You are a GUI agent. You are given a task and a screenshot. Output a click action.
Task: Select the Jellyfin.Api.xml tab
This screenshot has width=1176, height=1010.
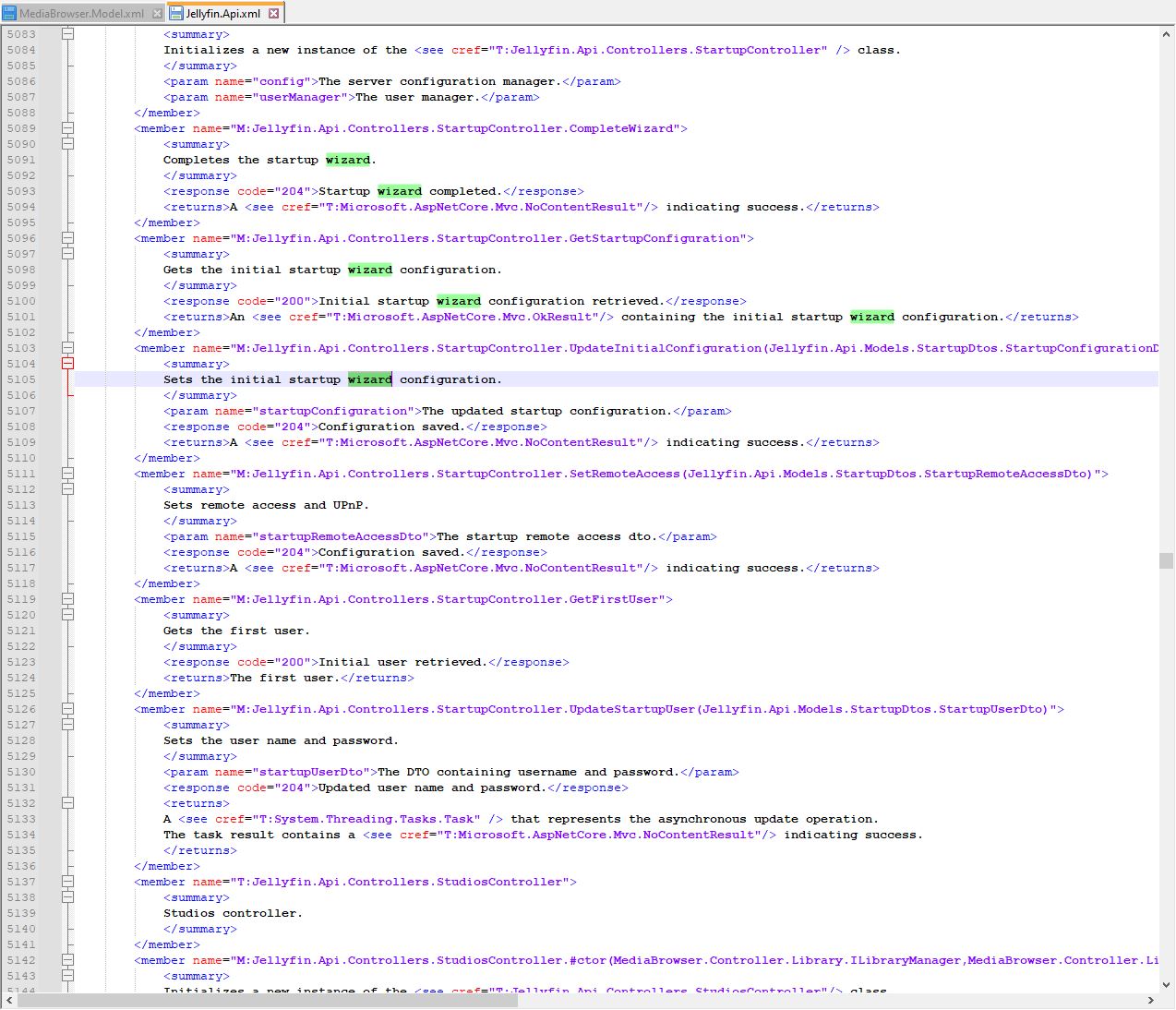(222, 13)
